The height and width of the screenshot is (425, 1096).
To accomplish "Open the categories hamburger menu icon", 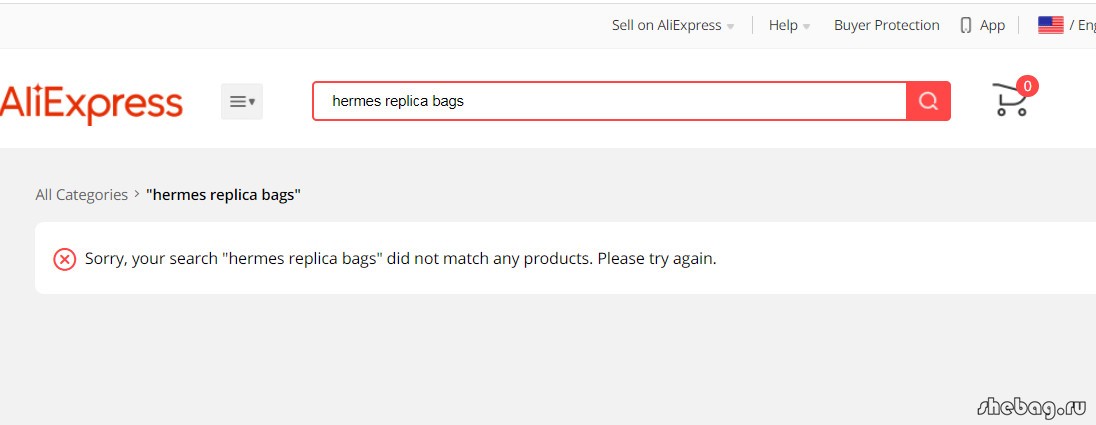I will click(x=238, y=101).
